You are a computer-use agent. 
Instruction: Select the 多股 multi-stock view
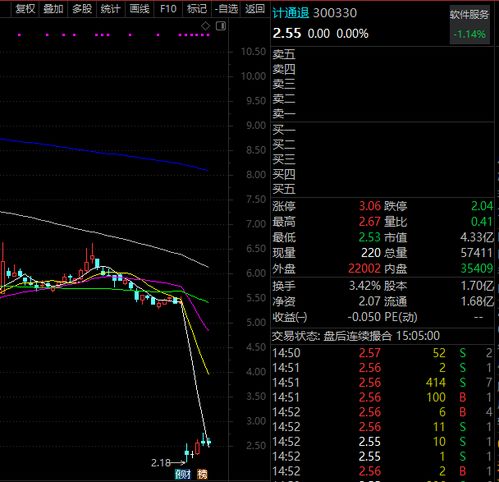(x=82, y=9)
